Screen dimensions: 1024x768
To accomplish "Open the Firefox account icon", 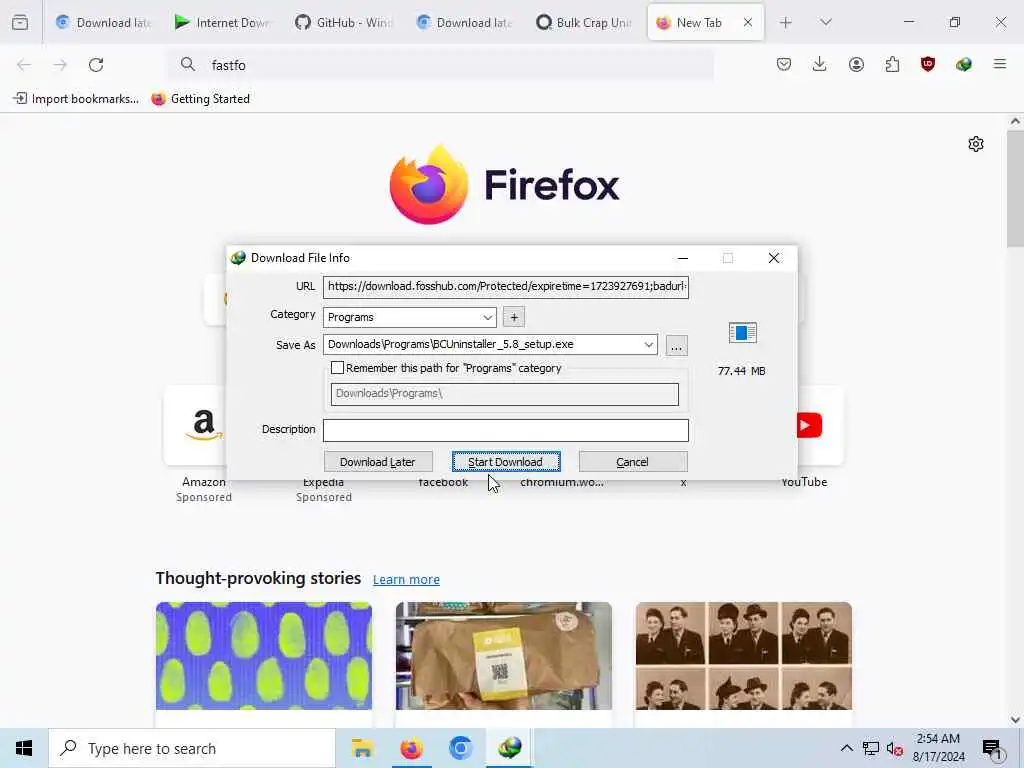I will pyautogui.click(x=856, y=64).
